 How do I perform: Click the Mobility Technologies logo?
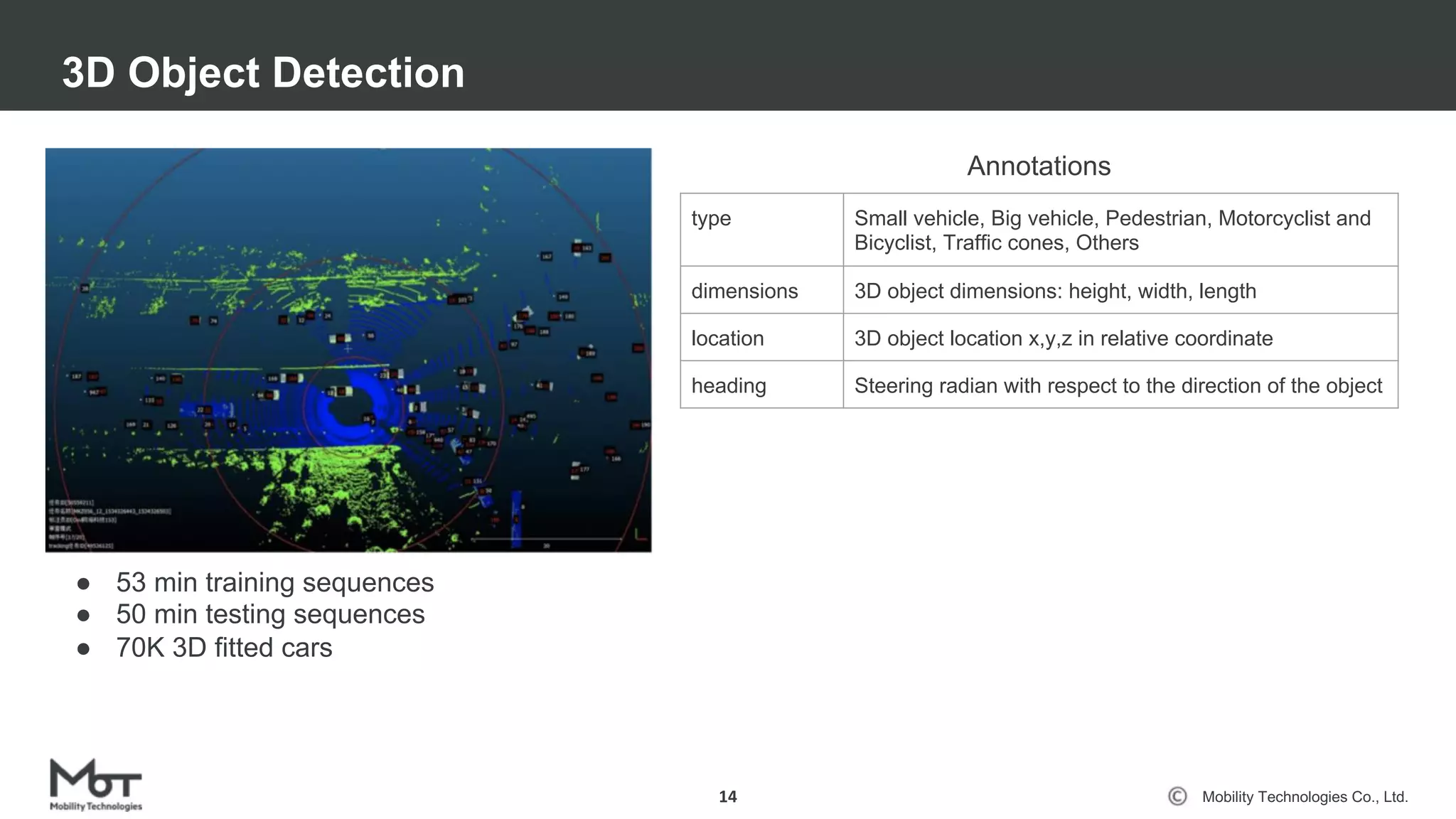pos(95,785)
